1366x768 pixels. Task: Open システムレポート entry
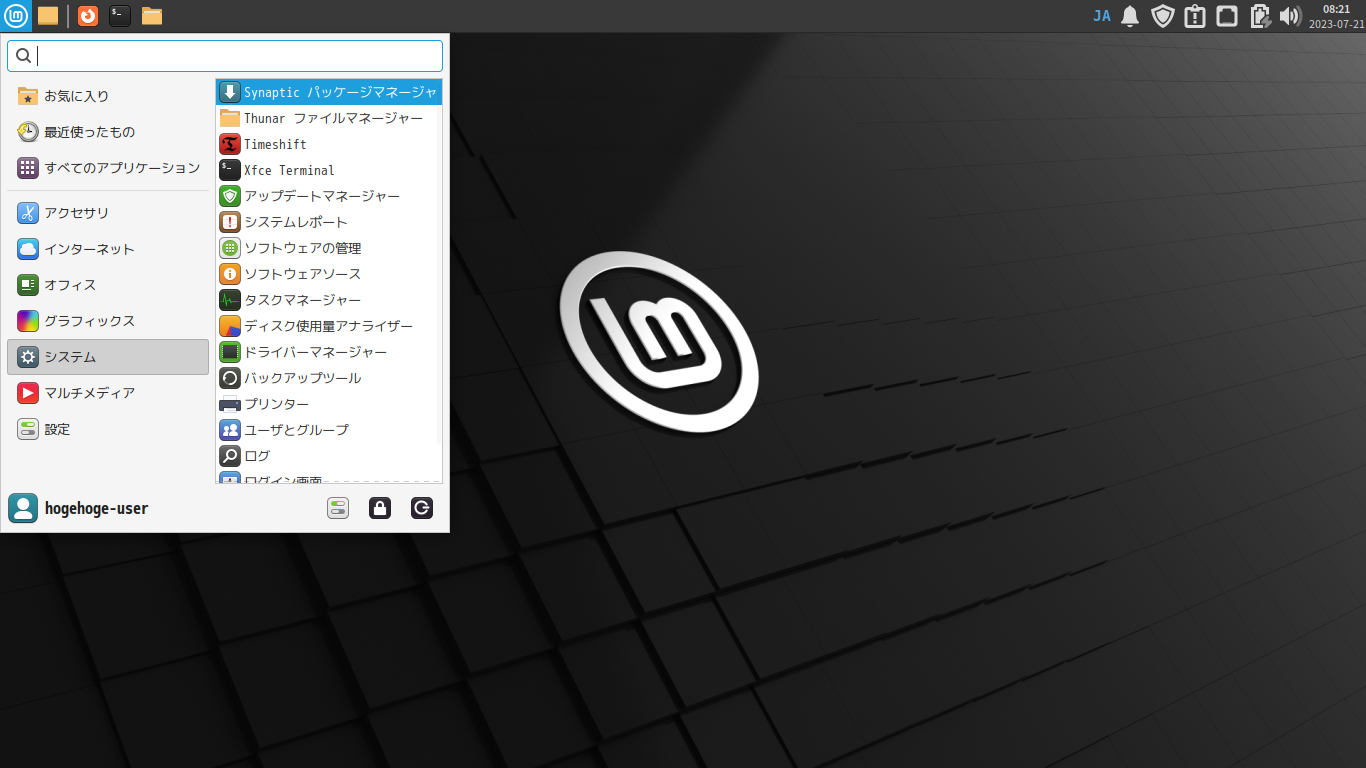pyautogui.click(x=329, y=222)
